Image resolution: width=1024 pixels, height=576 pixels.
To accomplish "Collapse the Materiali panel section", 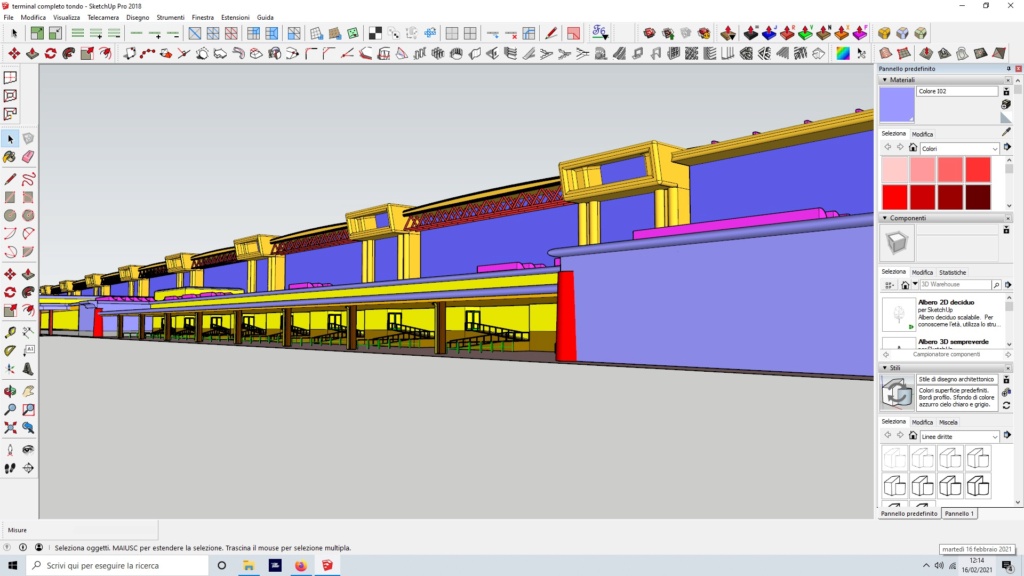I will point(885,80).
